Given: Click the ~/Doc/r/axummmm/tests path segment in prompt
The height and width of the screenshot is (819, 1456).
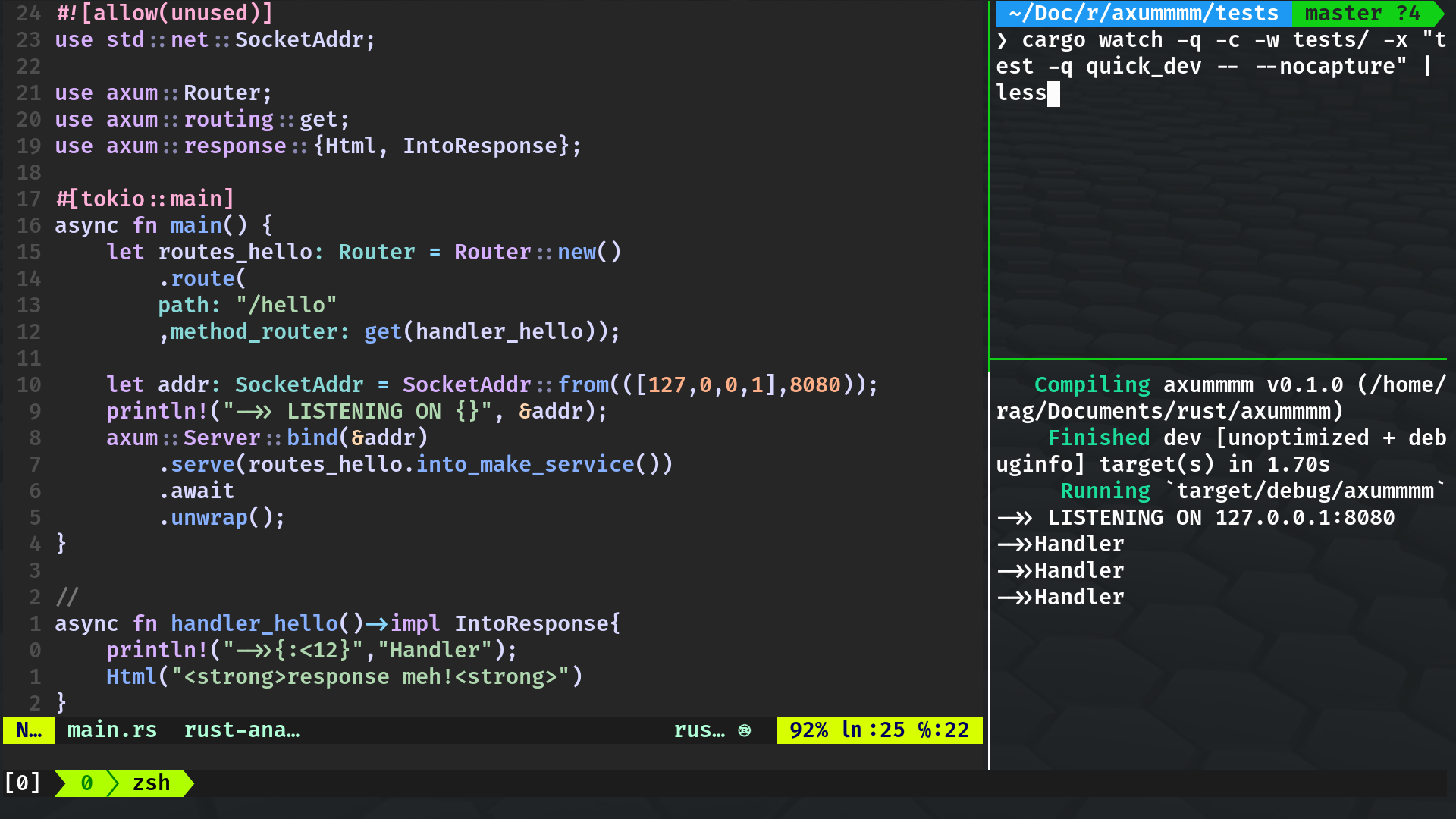Looking at the screenshot, I should 1144,13.
